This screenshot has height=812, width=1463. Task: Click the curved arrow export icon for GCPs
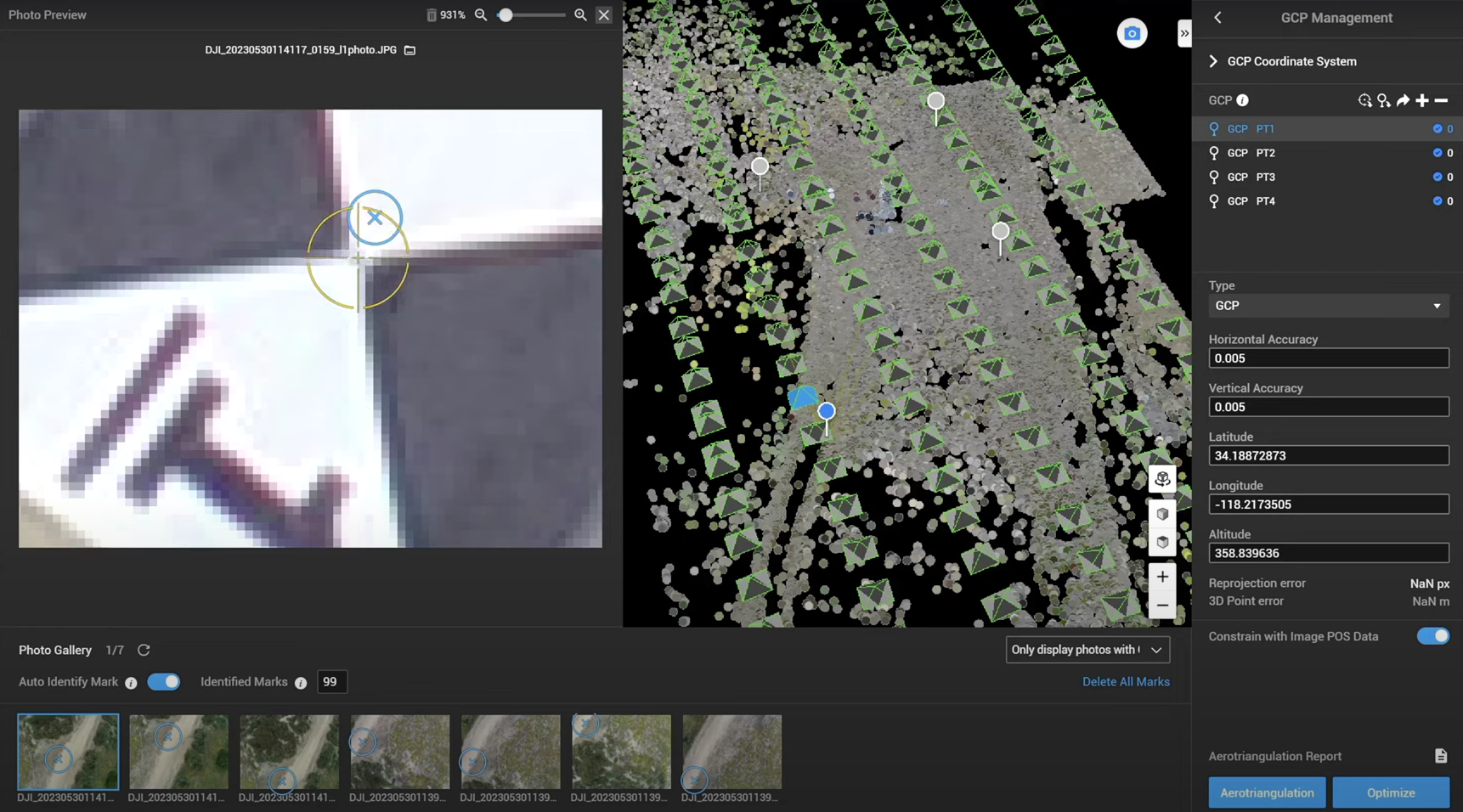(x=1403, y=100)
